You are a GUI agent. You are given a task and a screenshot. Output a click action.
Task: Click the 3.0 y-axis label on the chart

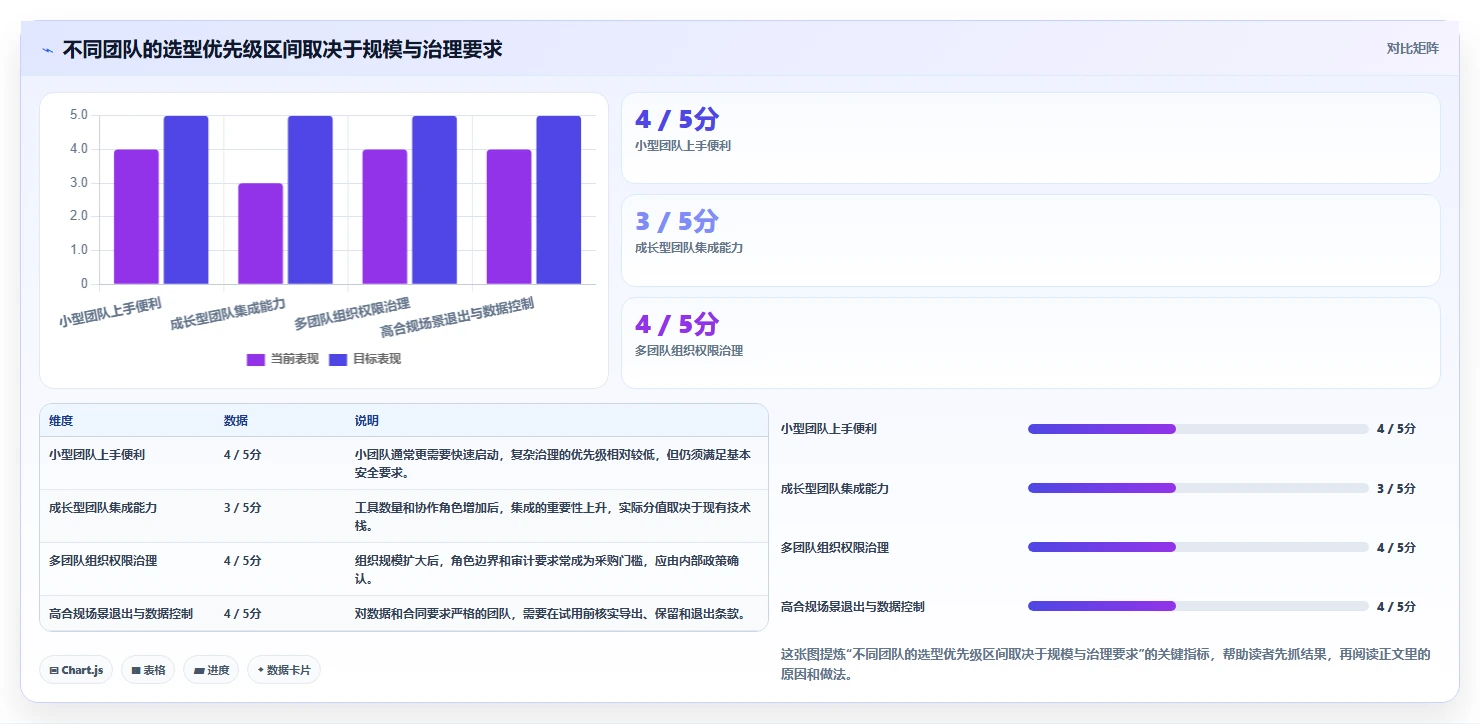79,183
